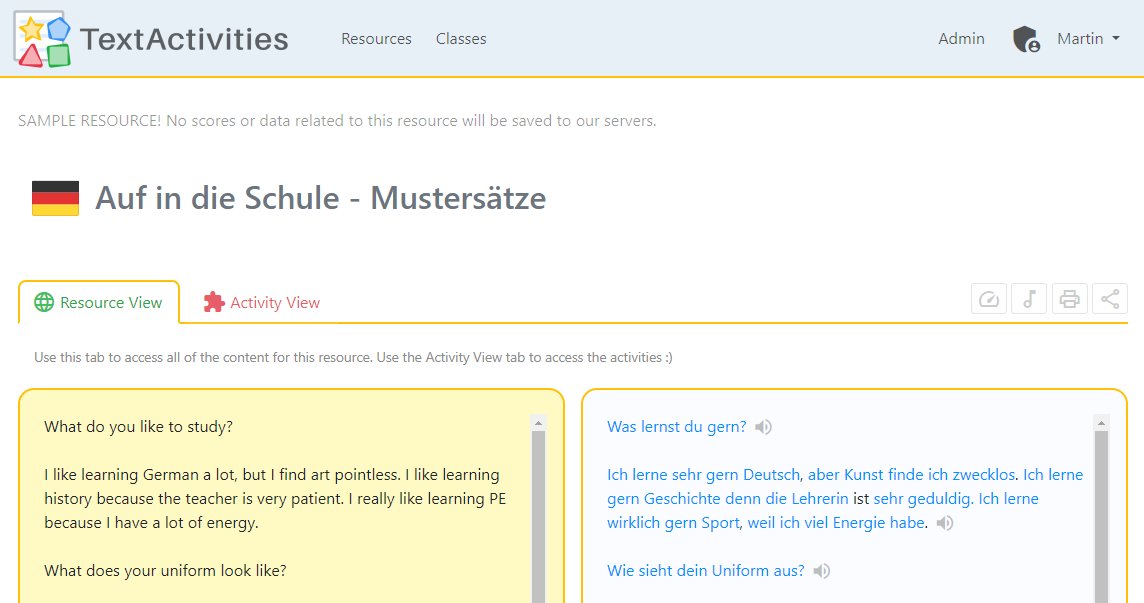Image resolution: width=1144 pixels, height=603 pixels.
Task: Click 'What does your uniform look like?' text
Action: pos(165,570)
